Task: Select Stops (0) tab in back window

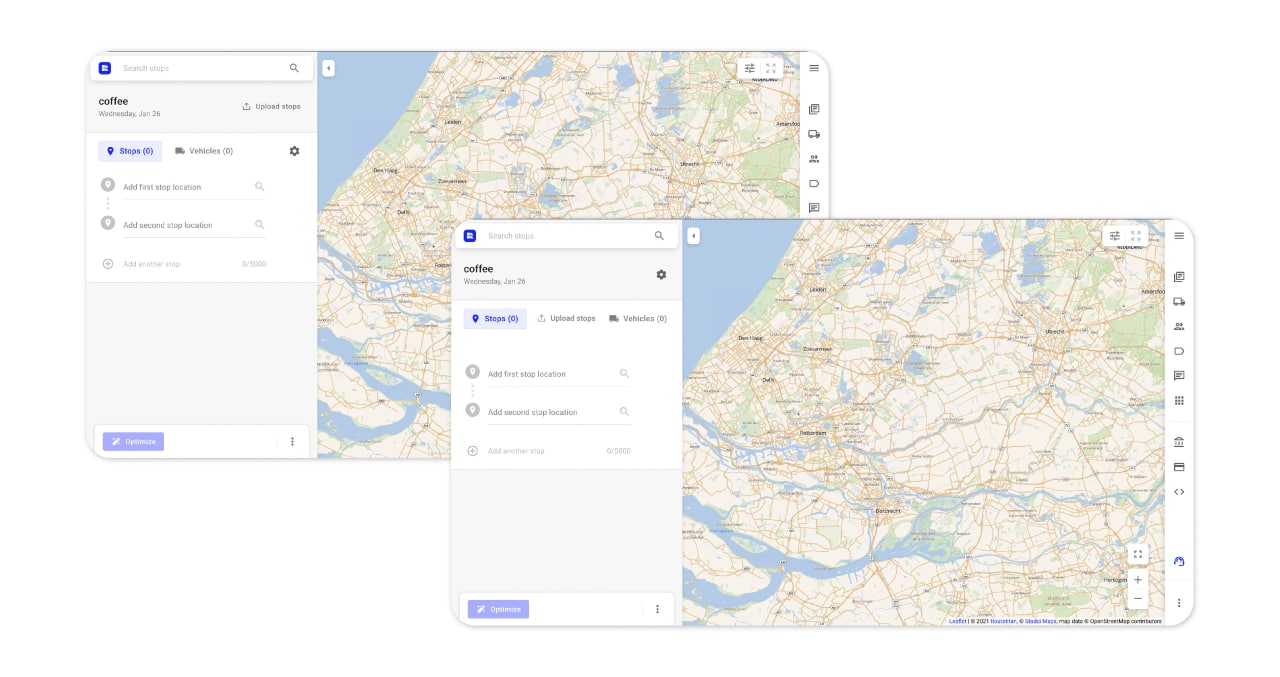Action: pyautogui.click(x=130, y=151)
